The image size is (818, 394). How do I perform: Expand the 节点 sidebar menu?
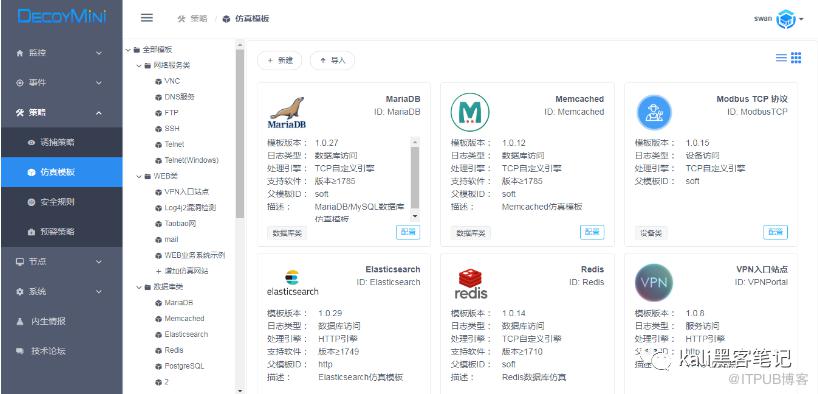click(x=99, y=261)
